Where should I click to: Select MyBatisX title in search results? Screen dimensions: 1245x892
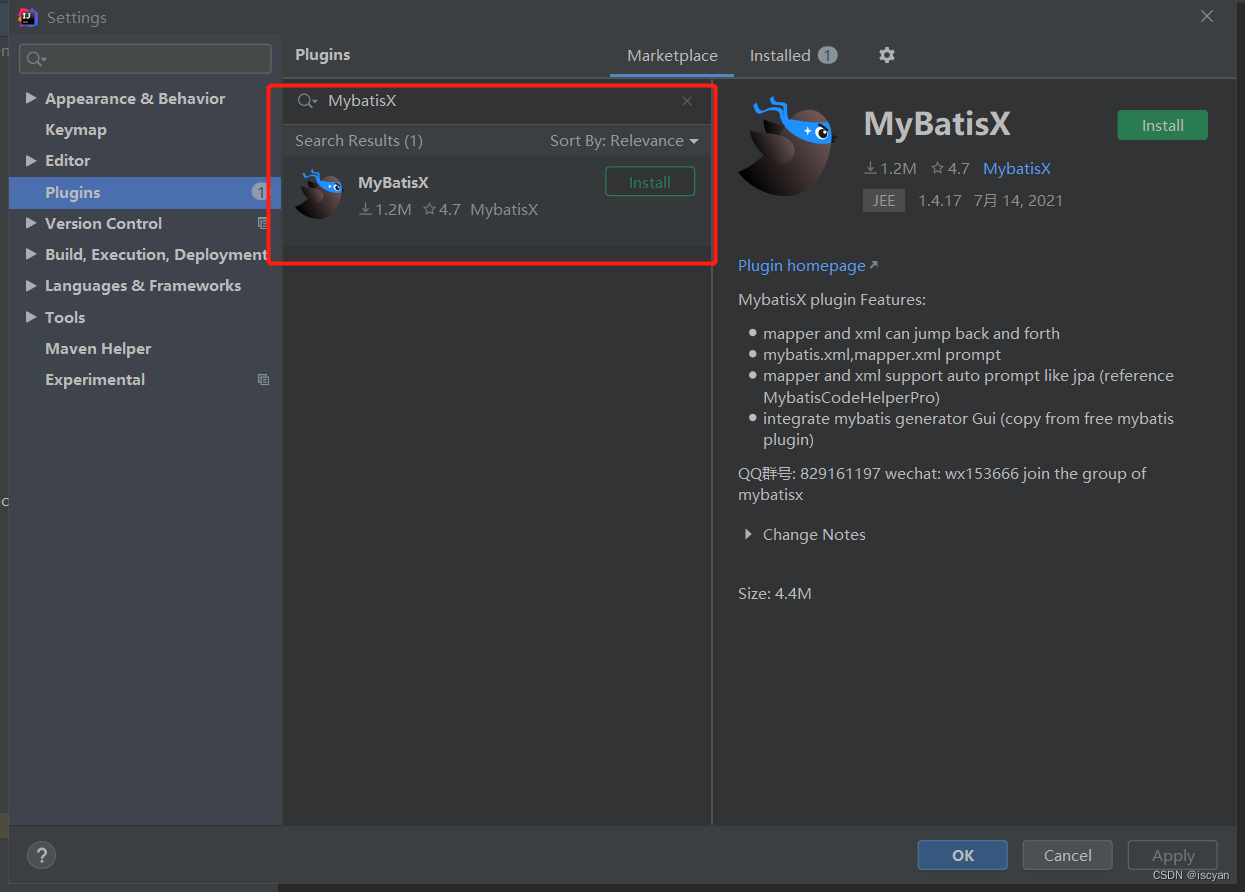tap(393, 182)
